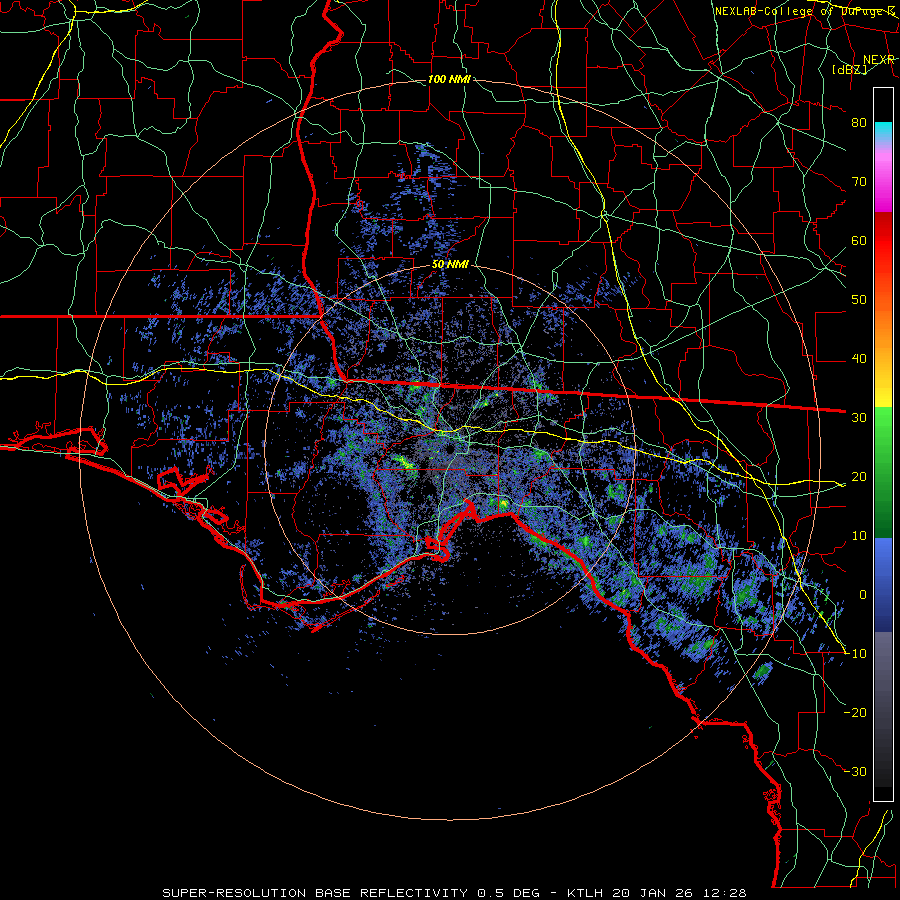900x900 pixels.
Task: Select the NEXLAB-College of DuPage credit text
Action: [x=804, y=11]
